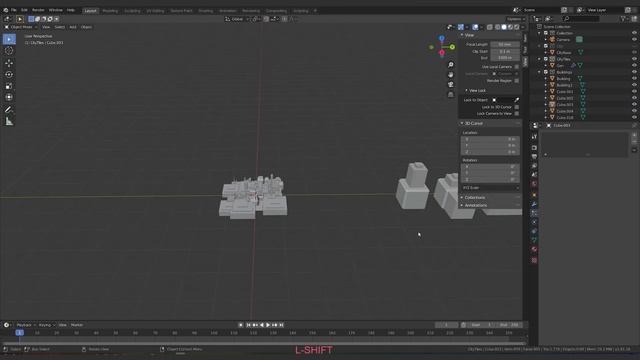The width and height of the screenshot is (640, 360).
Task: Click the Lock to Object eyedropper icon
Action: (x=517, y=100)
